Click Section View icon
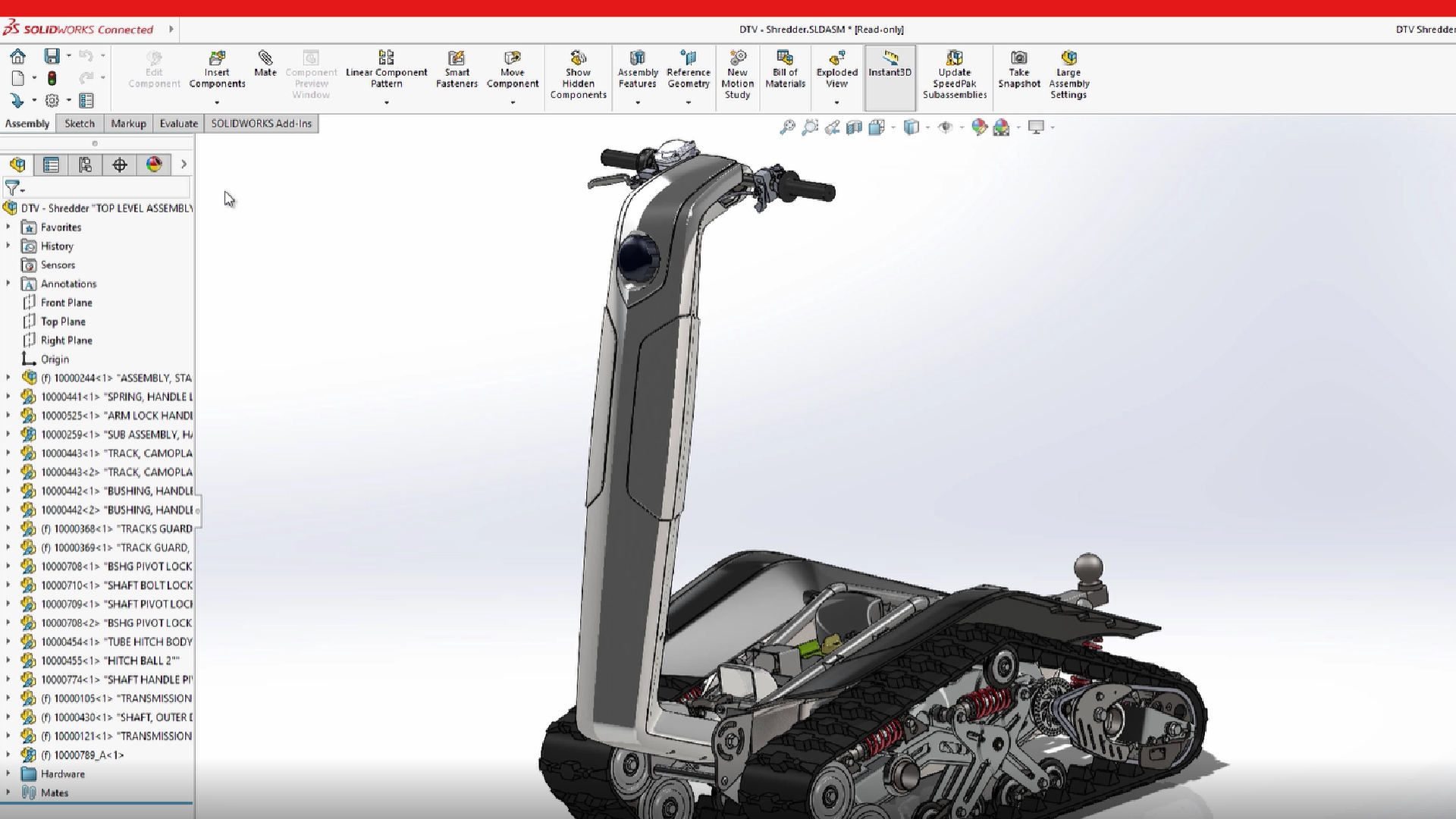1456x819 pixels. click(x=854, y=127)
